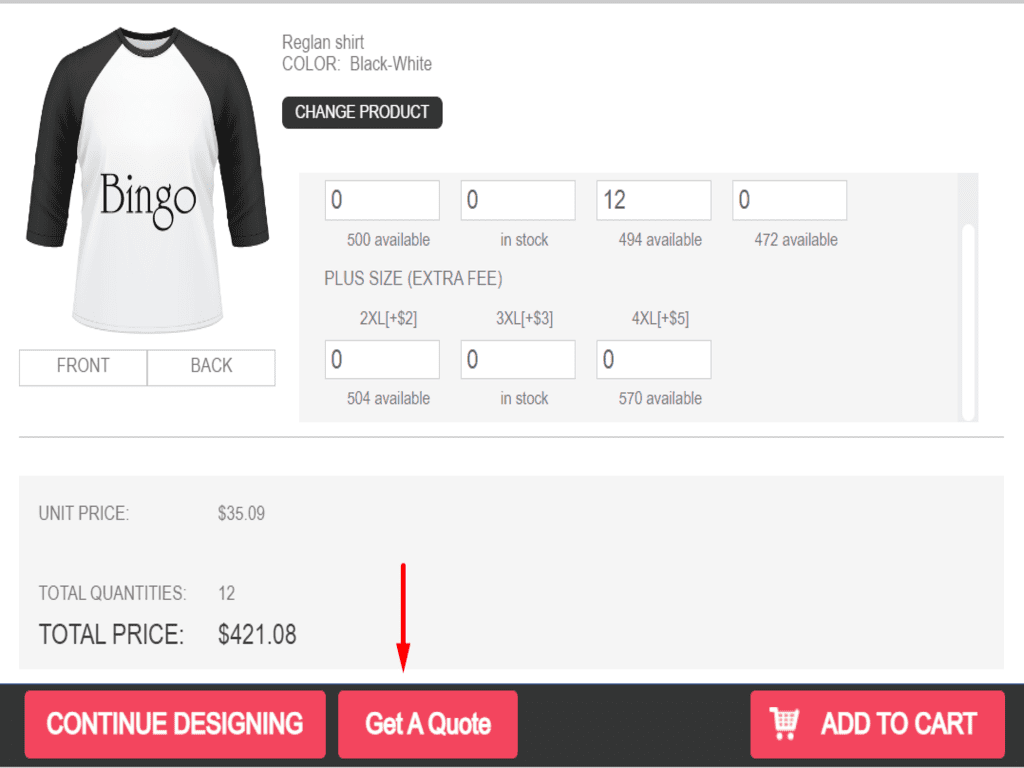The width and height of the screenshot is (1024, 768).
Task: Request pricing with Get A Quote
Action: tap(428, 724)
